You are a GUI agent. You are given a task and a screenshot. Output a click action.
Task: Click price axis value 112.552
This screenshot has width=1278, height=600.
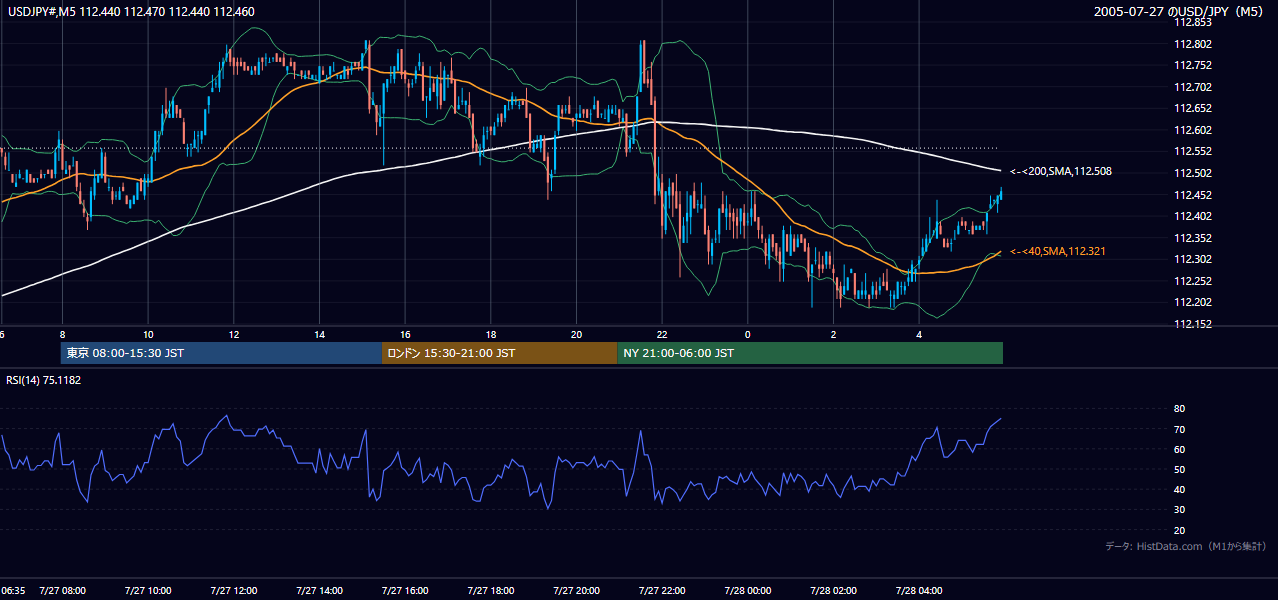point(1194,151)
